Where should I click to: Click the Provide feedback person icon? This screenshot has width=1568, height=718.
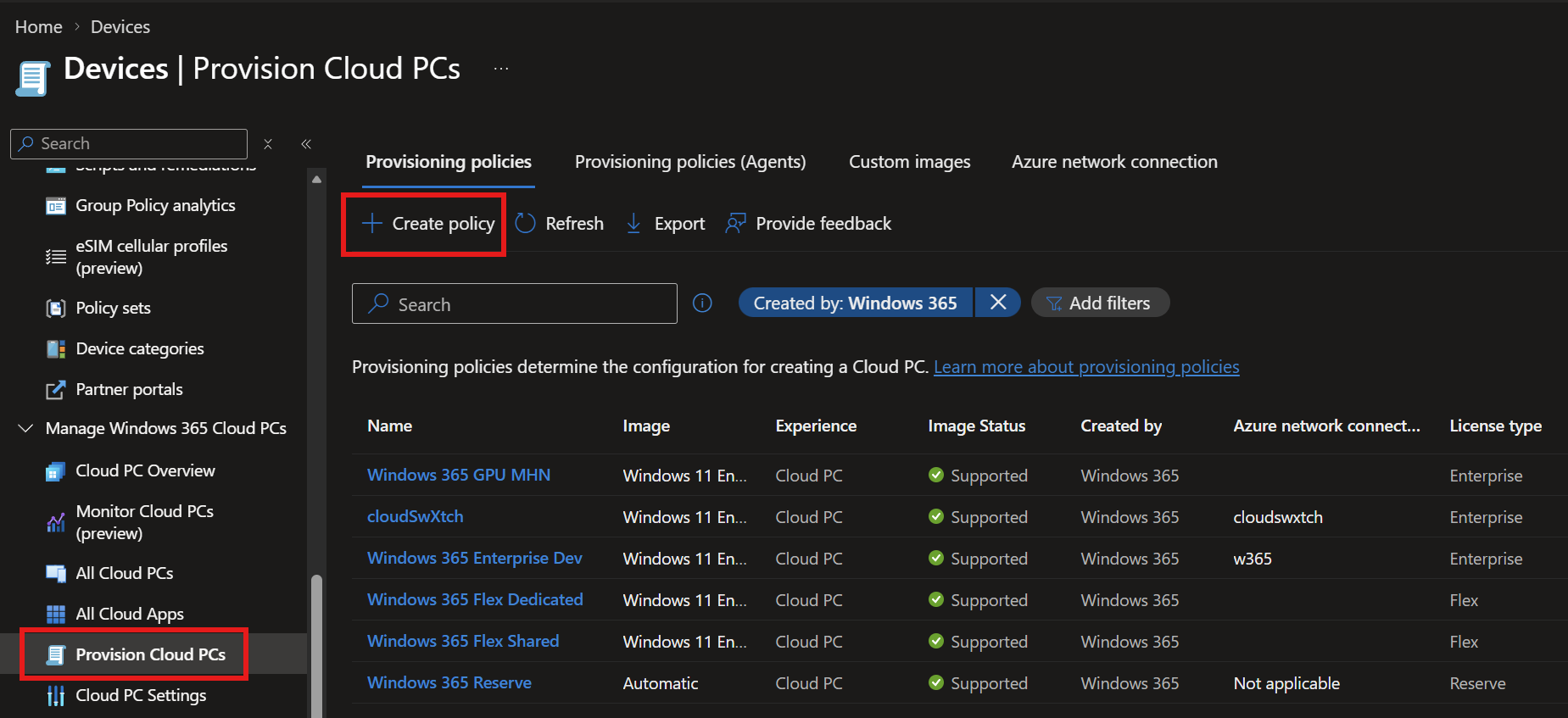tap(735, 224)
